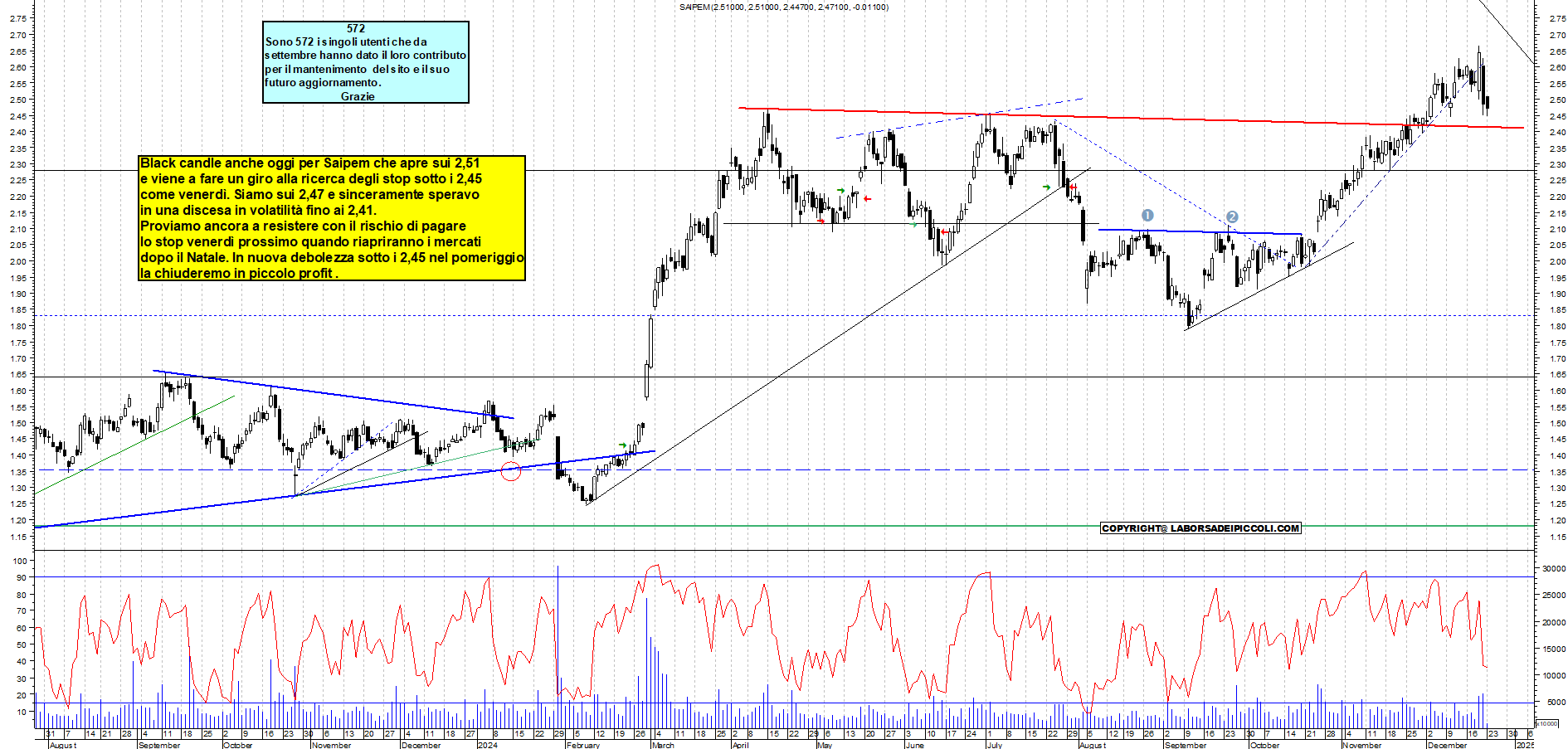The height and width of the screenshot is (749, 1568).
Task: Click the line "Proviamo ancora a resistere"
Action: coord(303,226)
